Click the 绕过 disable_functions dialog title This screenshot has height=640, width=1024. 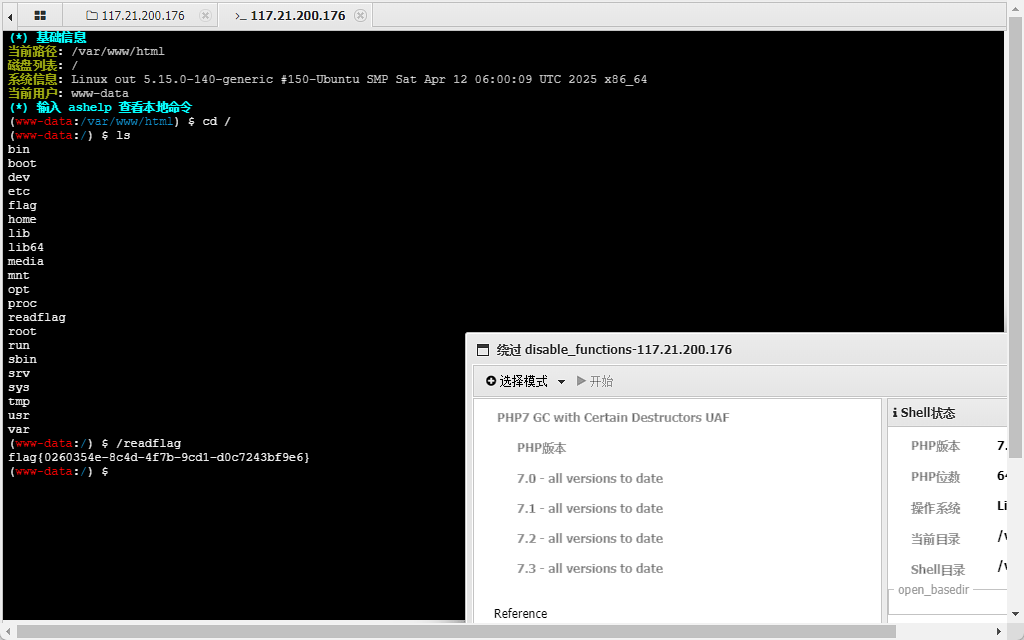tap(614, 349)
